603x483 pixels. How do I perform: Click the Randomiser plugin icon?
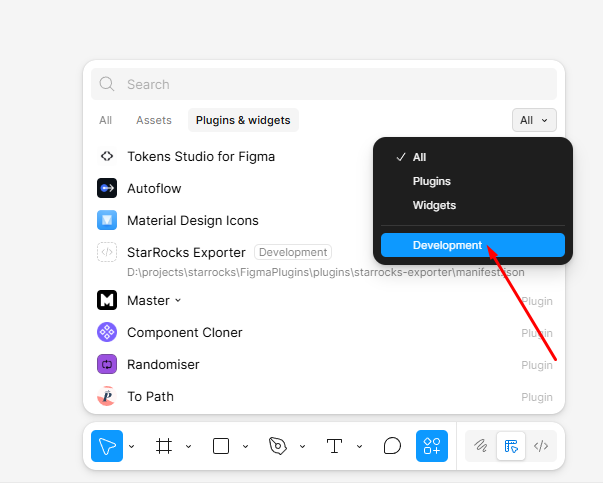107,364
